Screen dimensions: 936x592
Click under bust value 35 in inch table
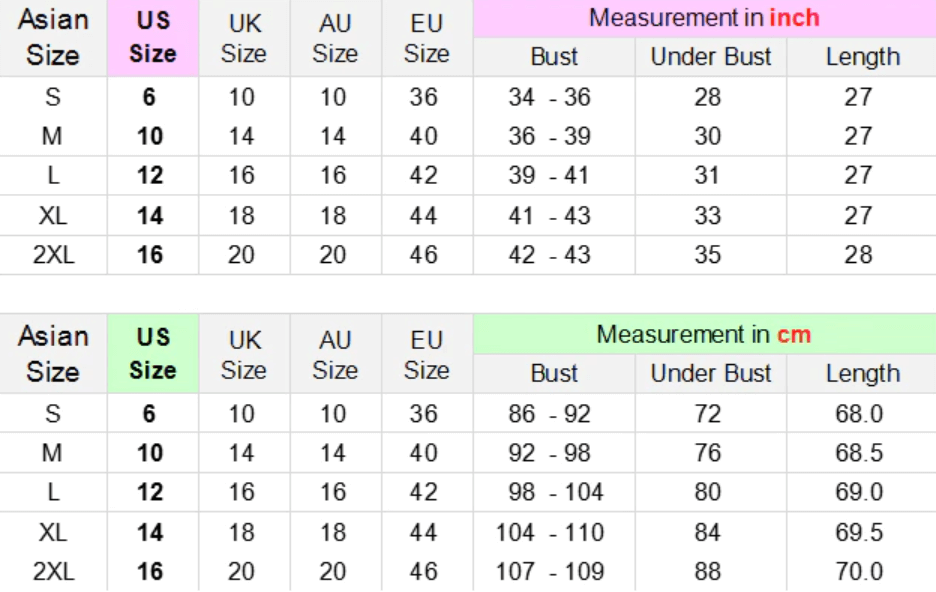point(708,255)
